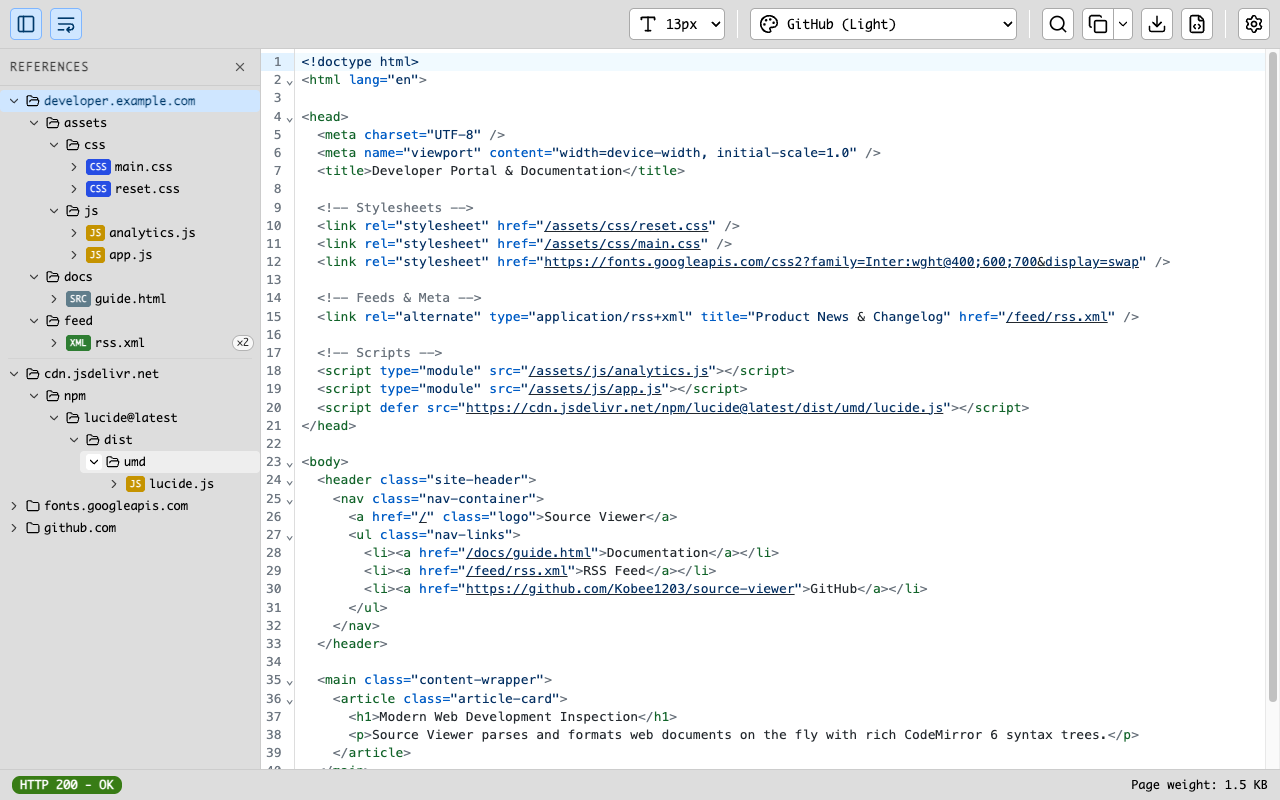Click the editor vertical scrollbar
This screenshot has width=1280, height=800.
(x=1273, y=378)
